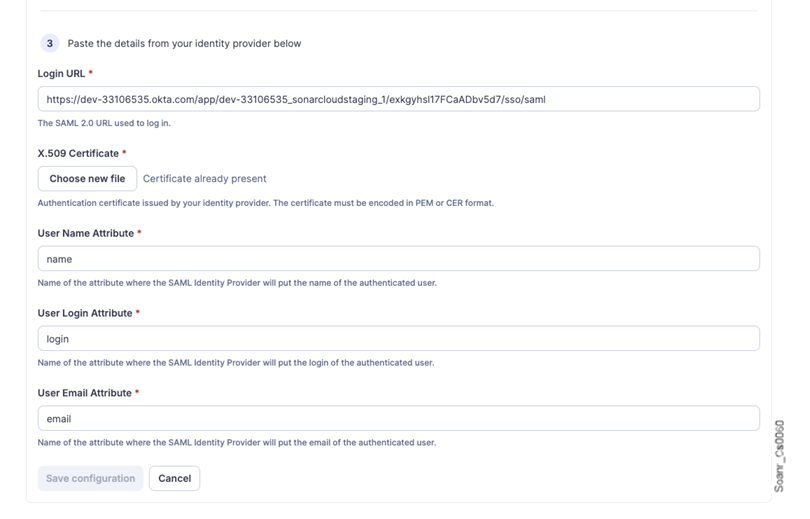Click the User Email Attribute label
This screenshot has height=519, width=810.
85,393
